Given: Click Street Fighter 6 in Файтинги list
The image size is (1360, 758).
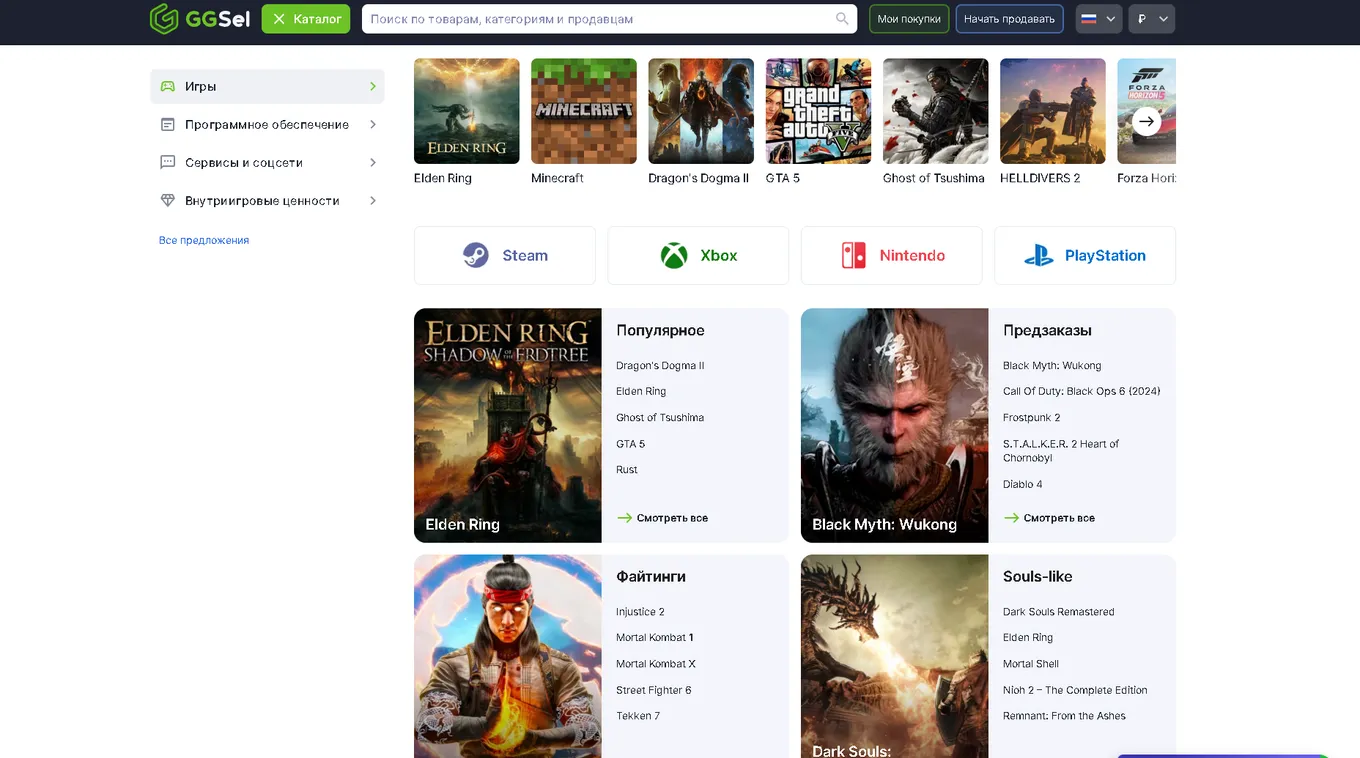Looking at the screenshot, I should [654, 690].
